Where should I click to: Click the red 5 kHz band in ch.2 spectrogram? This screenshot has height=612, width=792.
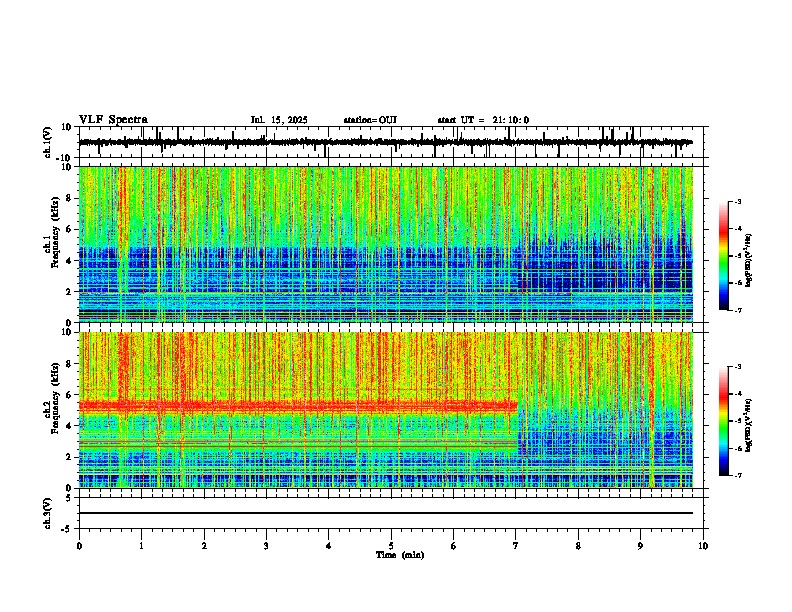point(298,405)
